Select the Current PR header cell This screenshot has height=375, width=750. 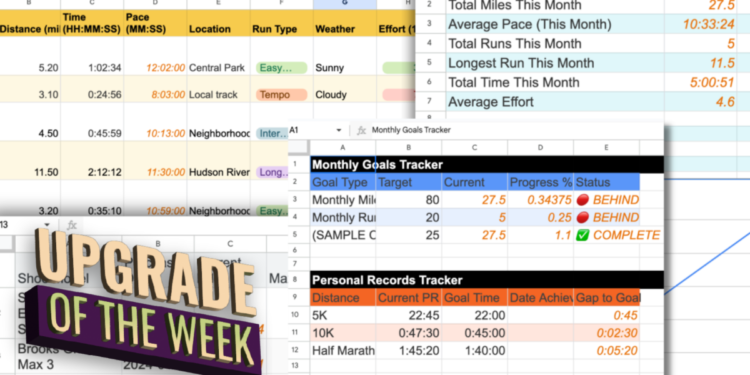(x=408, y=298)
